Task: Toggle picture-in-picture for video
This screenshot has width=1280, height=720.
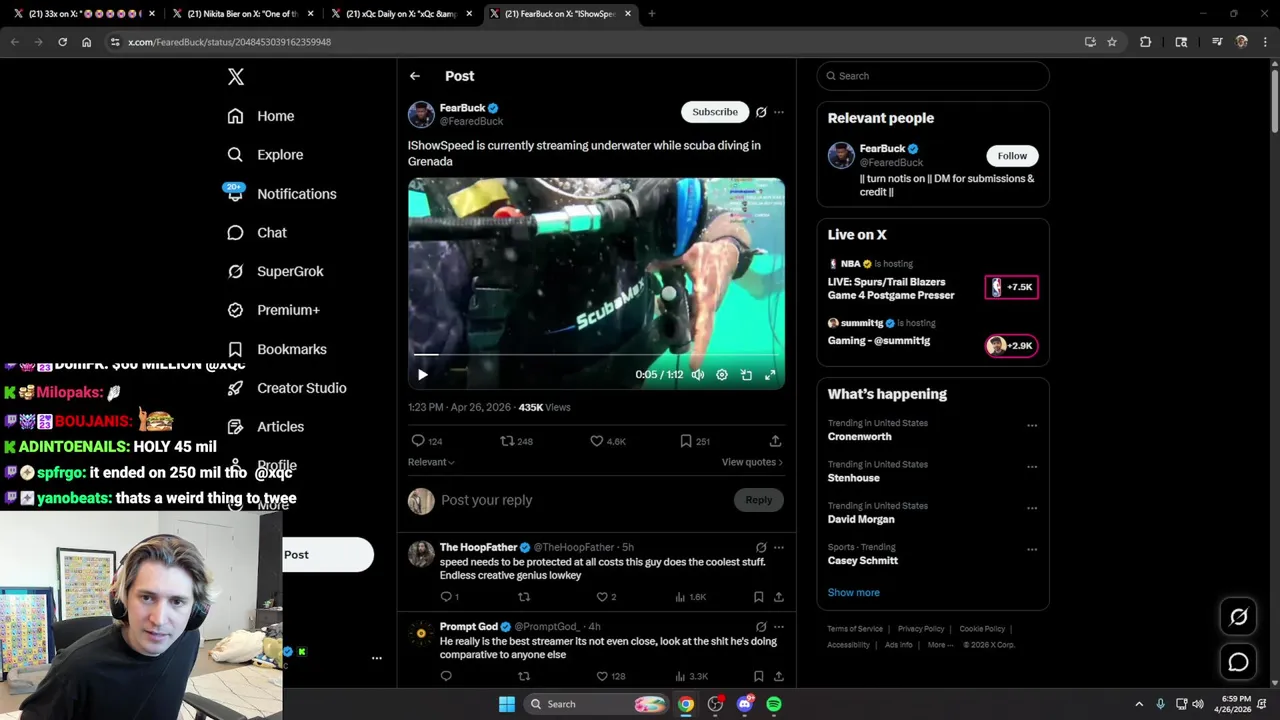Action: [x=746, y=375]
